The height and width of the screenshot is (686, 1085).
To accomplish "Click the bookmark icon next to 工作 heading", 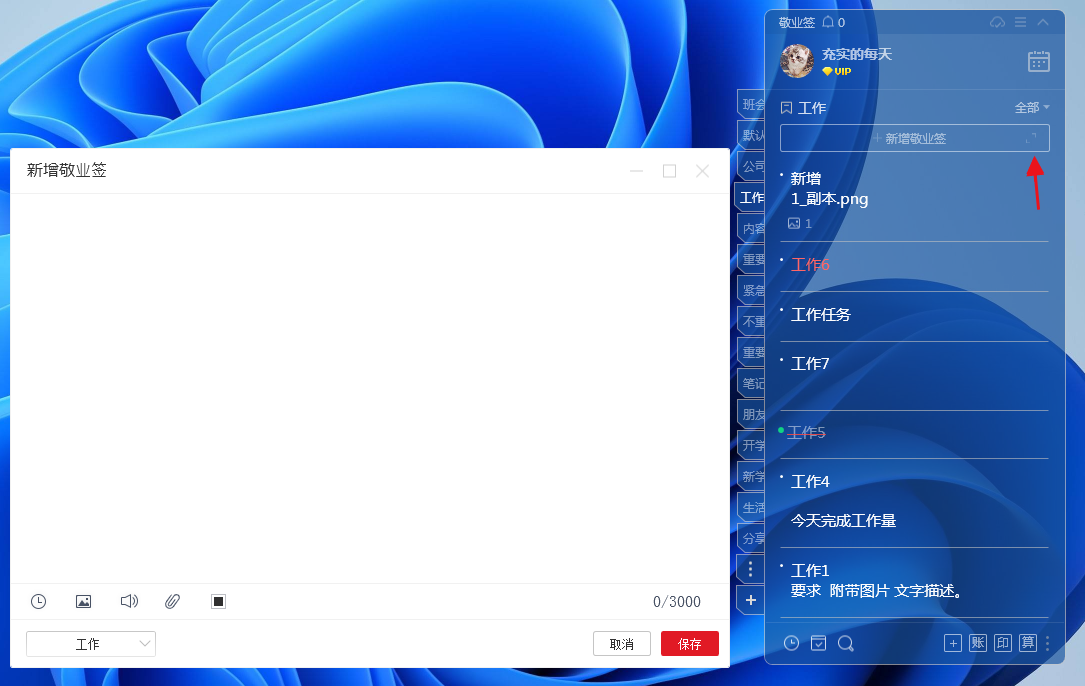I will pos(786,108).
